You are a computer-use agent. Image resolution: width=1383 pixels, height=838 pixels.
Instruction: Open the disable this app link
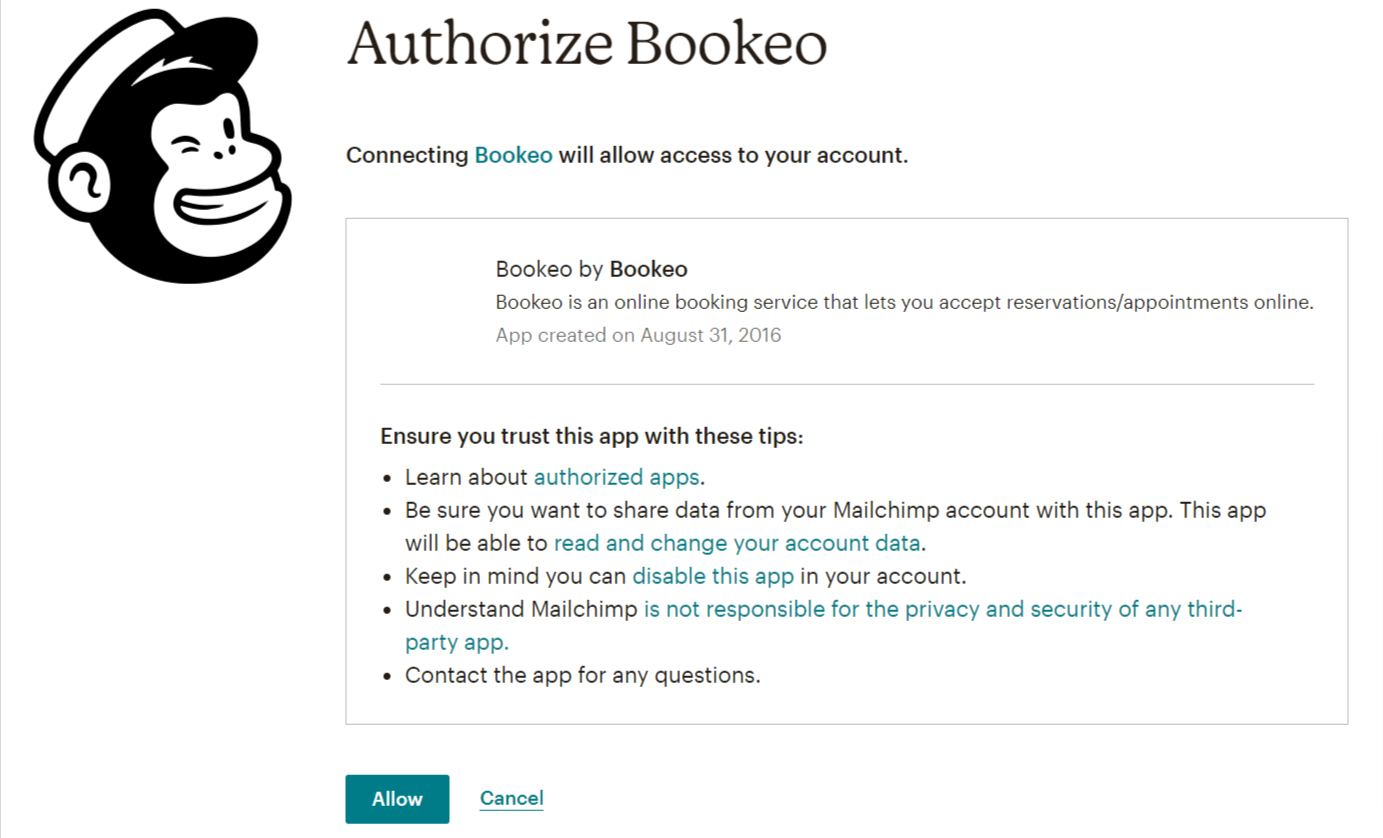click(713, 576)
